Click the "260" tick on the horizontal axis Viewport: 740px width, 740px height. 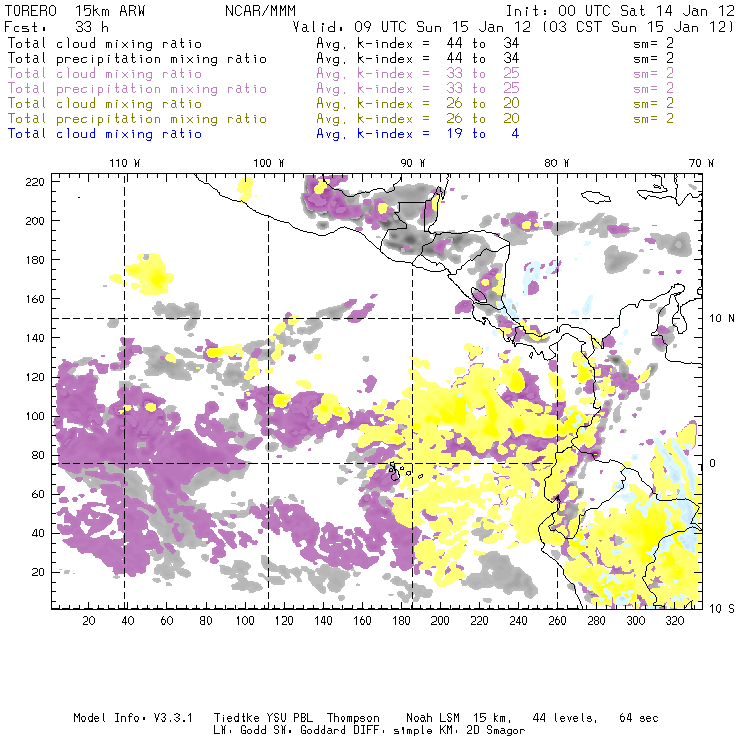coord(557,621)
